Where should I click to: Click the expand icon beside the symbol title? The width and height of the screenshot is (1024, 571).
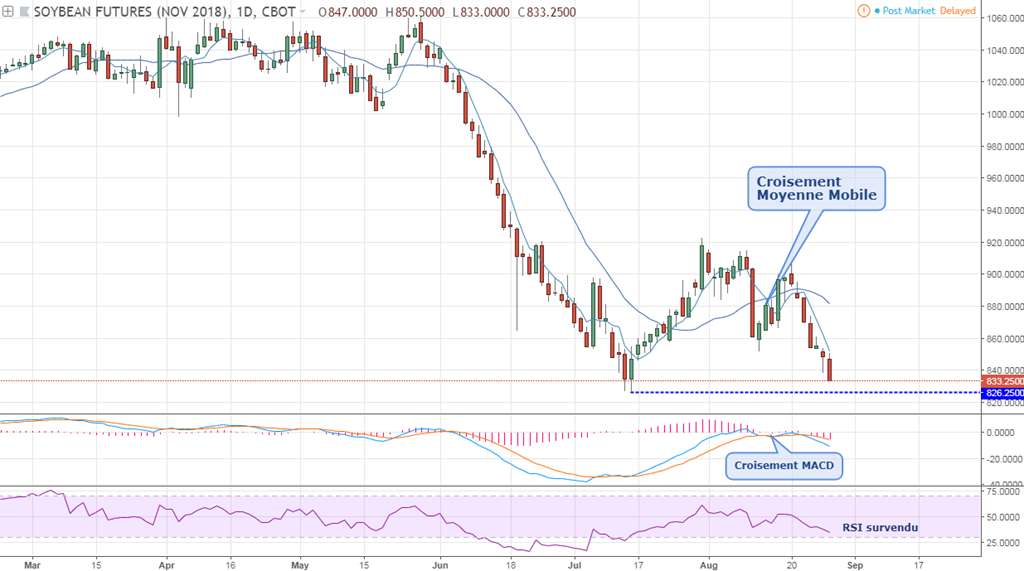(9, 11)
